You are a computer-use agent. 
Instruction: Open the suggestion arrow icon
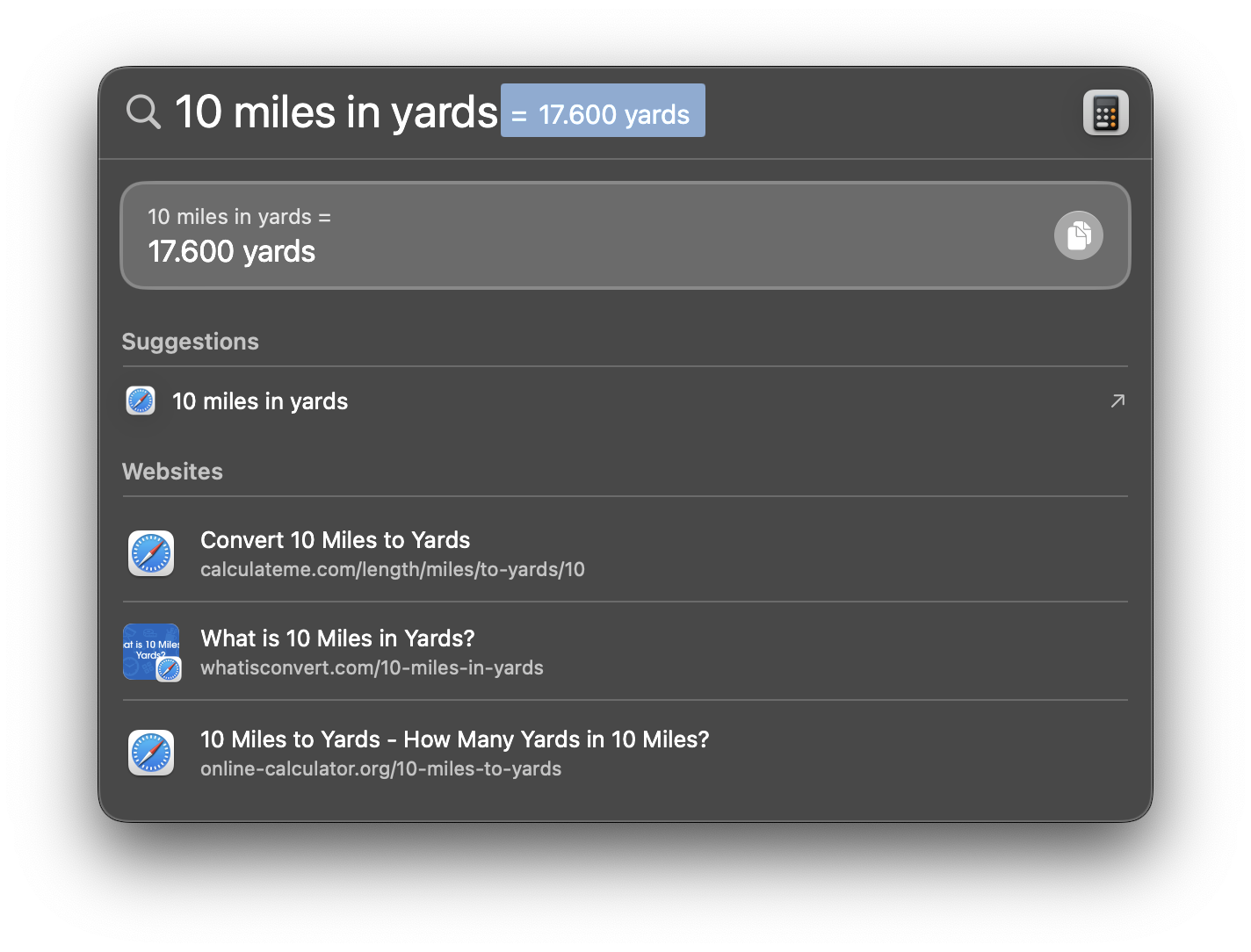(x=1117, y=400)
